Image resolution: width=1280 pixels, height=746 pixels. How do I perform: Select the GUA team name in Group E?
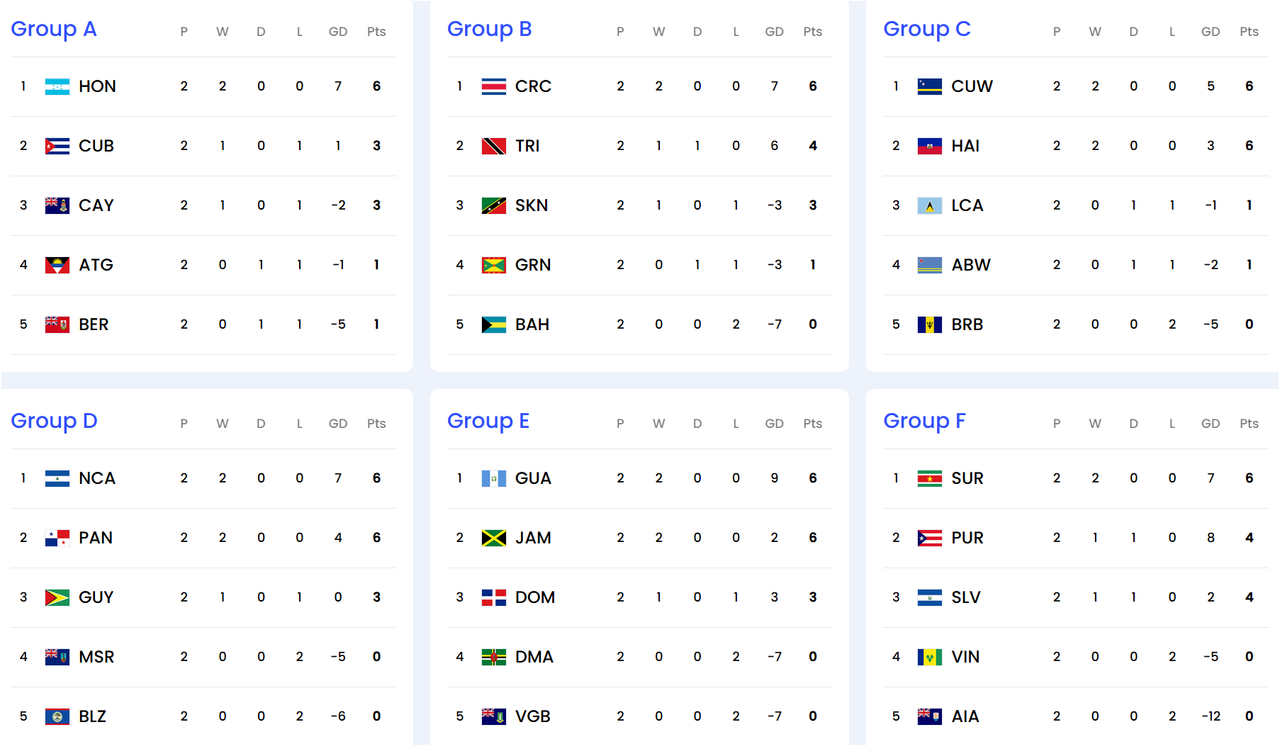click(533, 478)
